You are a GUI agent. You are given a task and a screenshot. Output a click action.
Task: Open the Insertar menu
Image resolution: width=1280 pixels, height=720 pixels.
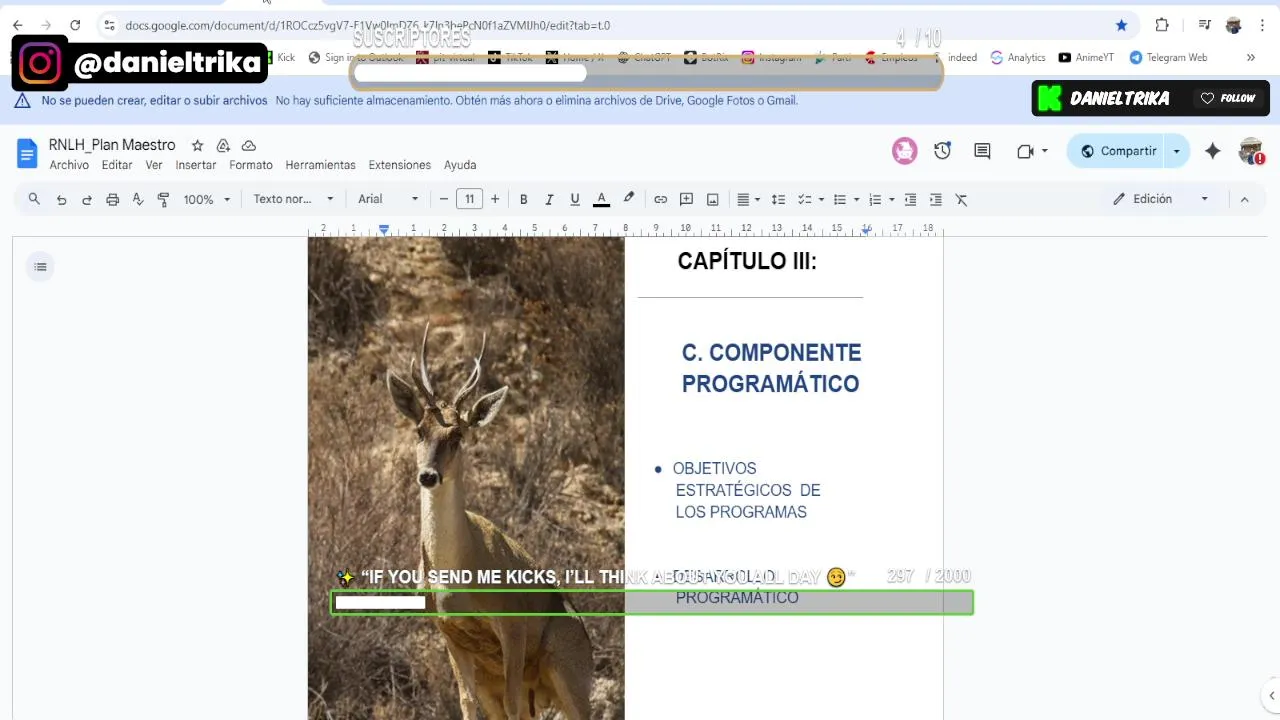(196, 165)
